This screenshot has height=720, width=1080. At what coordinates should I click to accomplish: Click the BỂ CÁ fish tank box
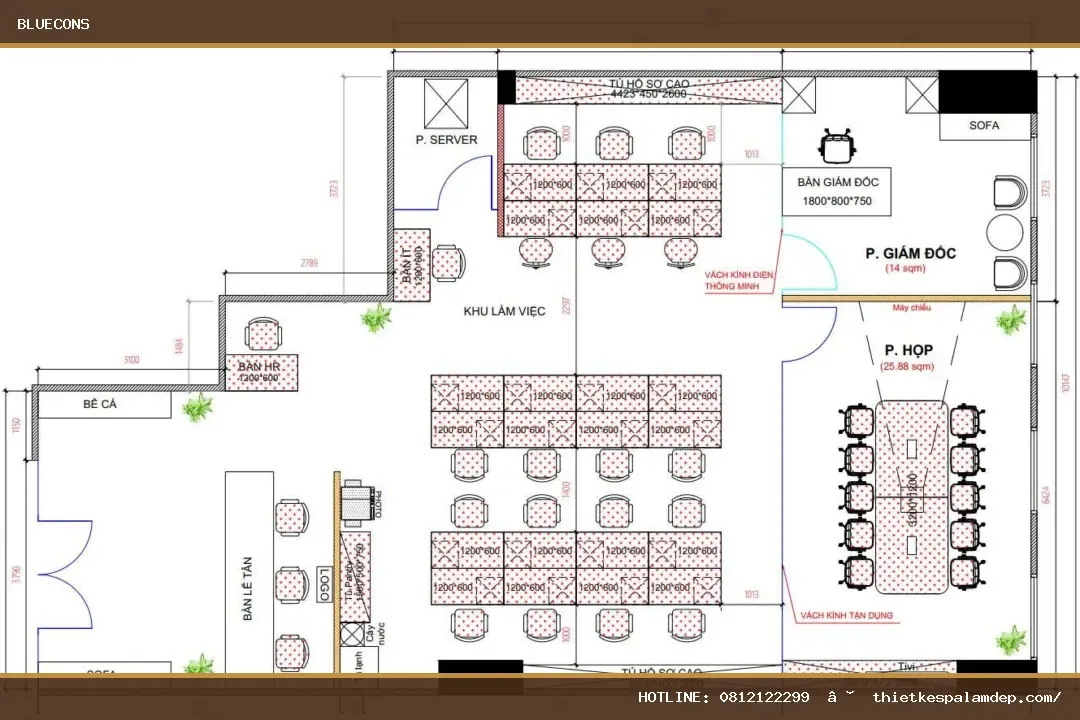pyautogui.click(x=104, y=404)
